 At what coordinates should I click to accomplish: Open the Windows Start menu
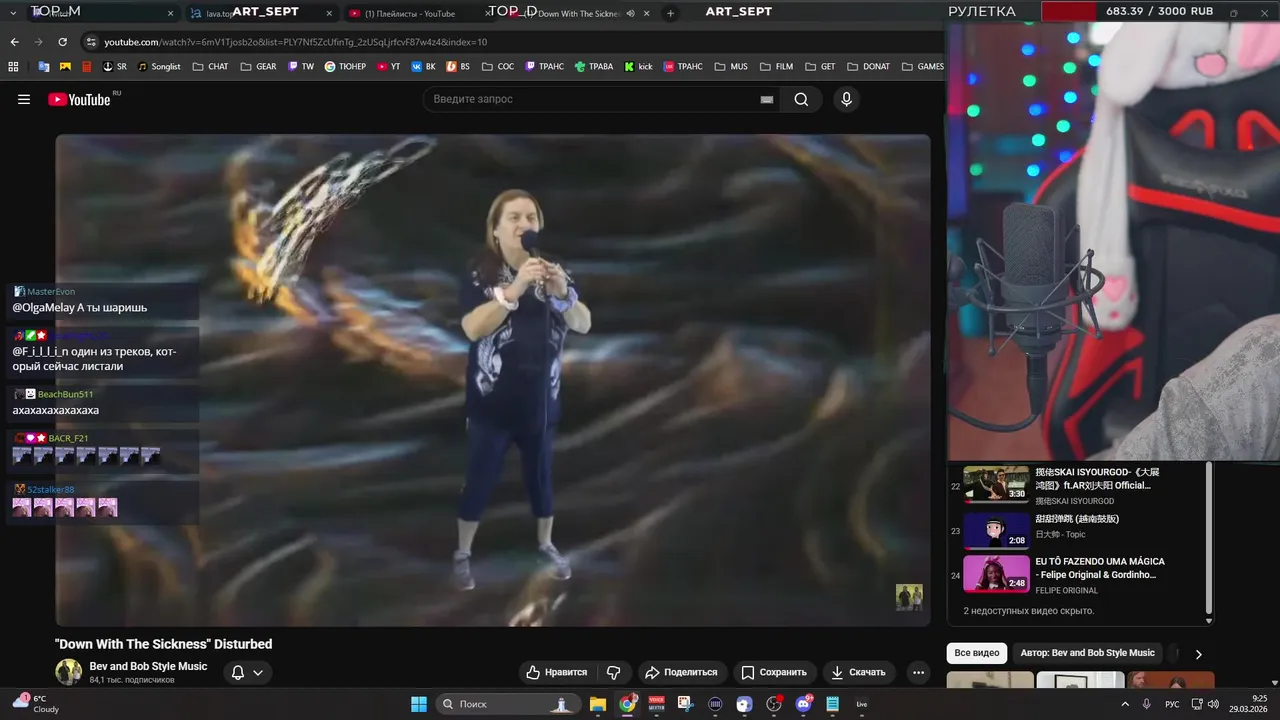tap(419, 704)
